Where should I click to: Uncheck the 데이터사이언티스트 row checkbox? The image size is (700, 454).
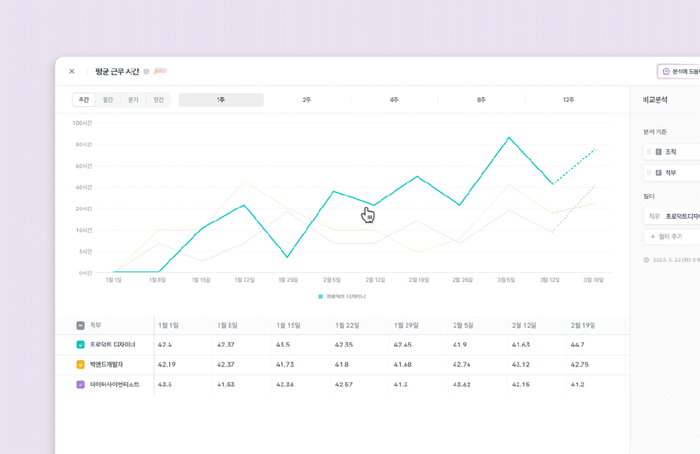(x=80, y=384)
